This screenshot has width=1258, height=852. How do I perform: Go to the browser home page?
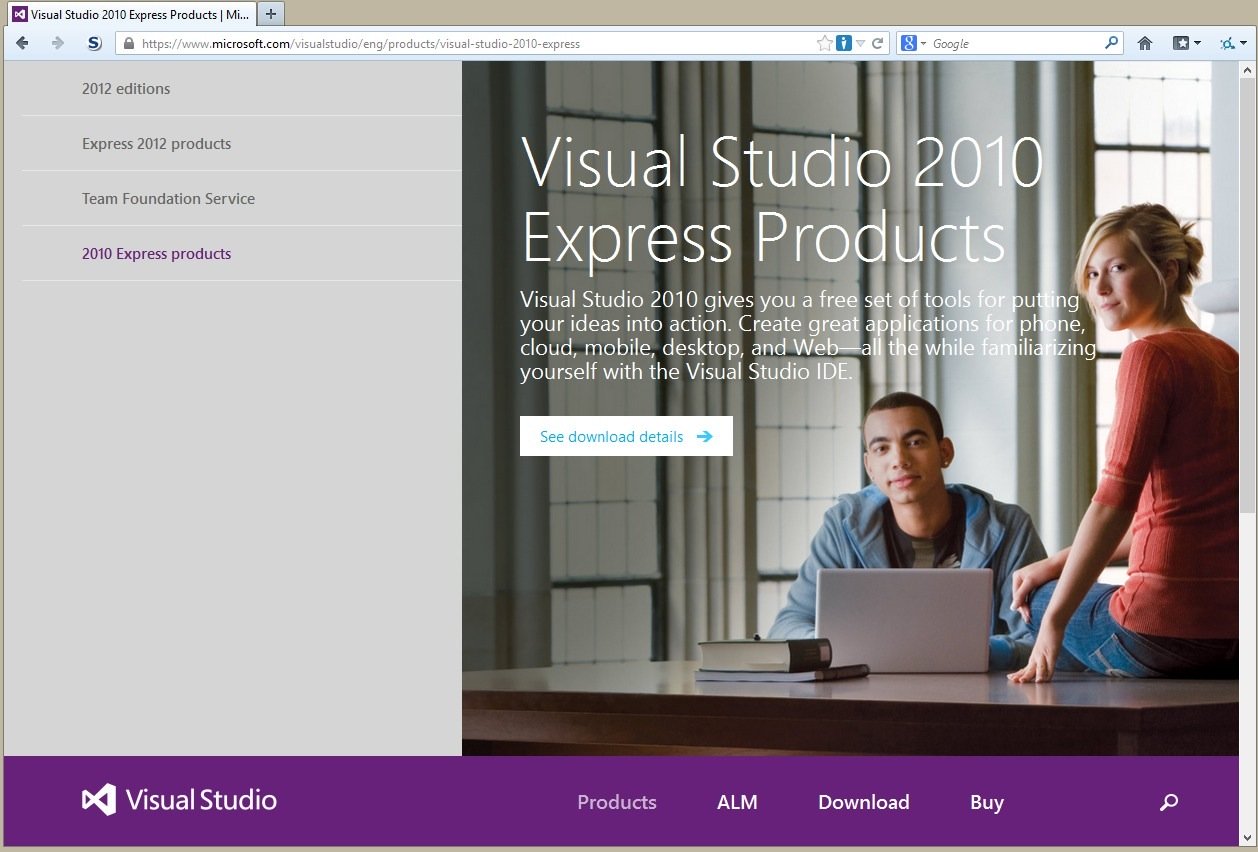(1145, 43)
